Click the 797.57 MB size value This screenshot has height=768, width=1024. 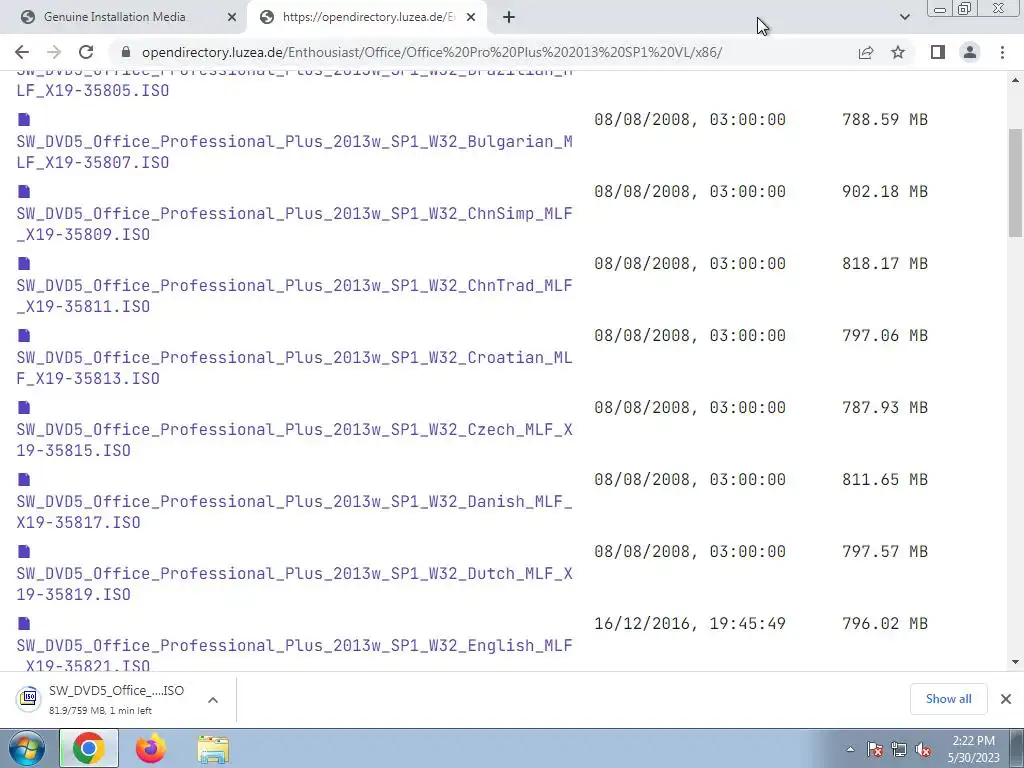(x=885, y=551)
